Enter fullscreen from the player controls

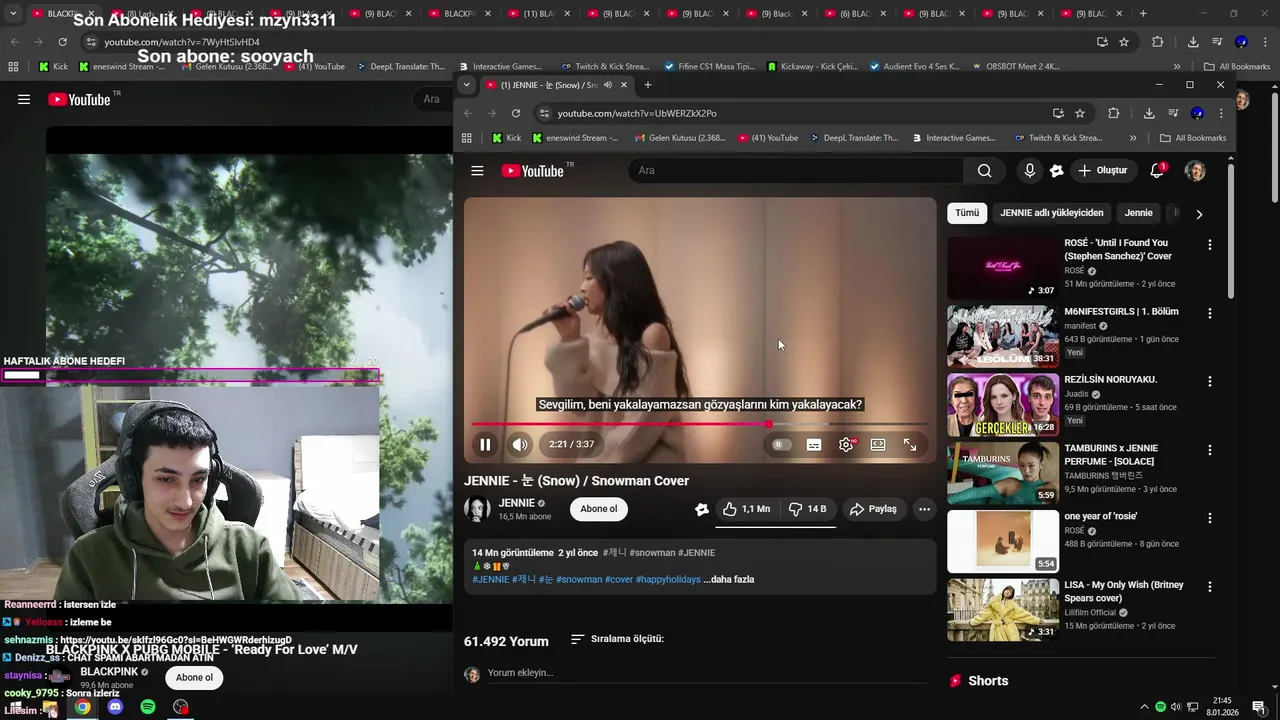click(910, 445)
